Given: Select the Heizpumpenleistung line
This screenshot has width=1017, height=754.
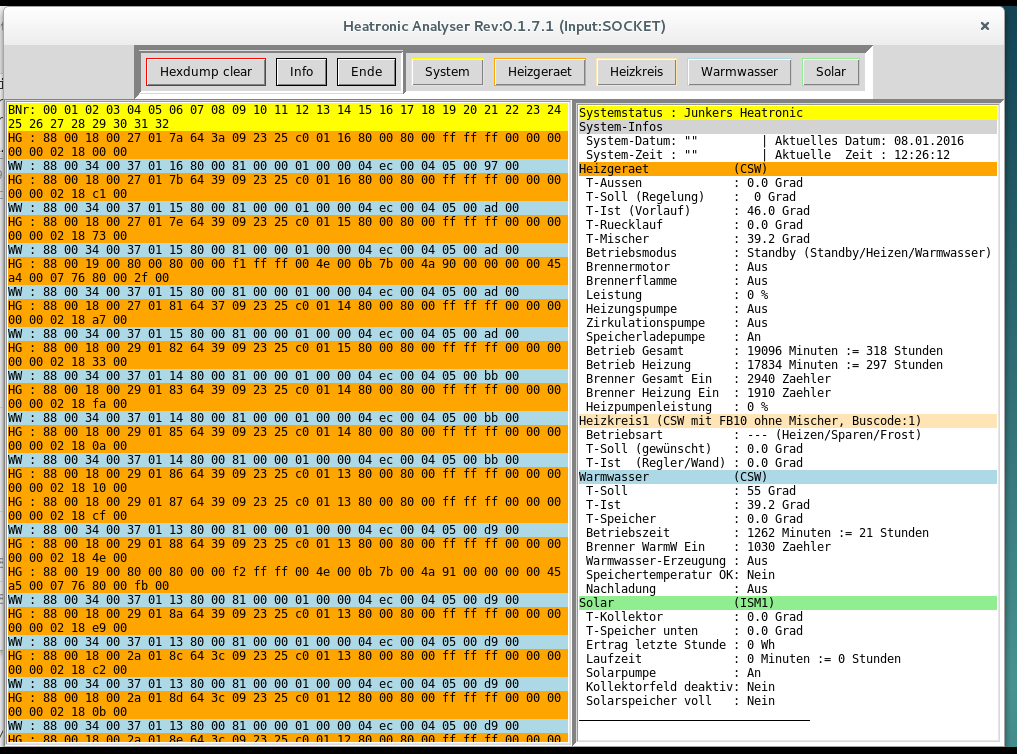Looking at the screenshot, I should pos(676,407).
